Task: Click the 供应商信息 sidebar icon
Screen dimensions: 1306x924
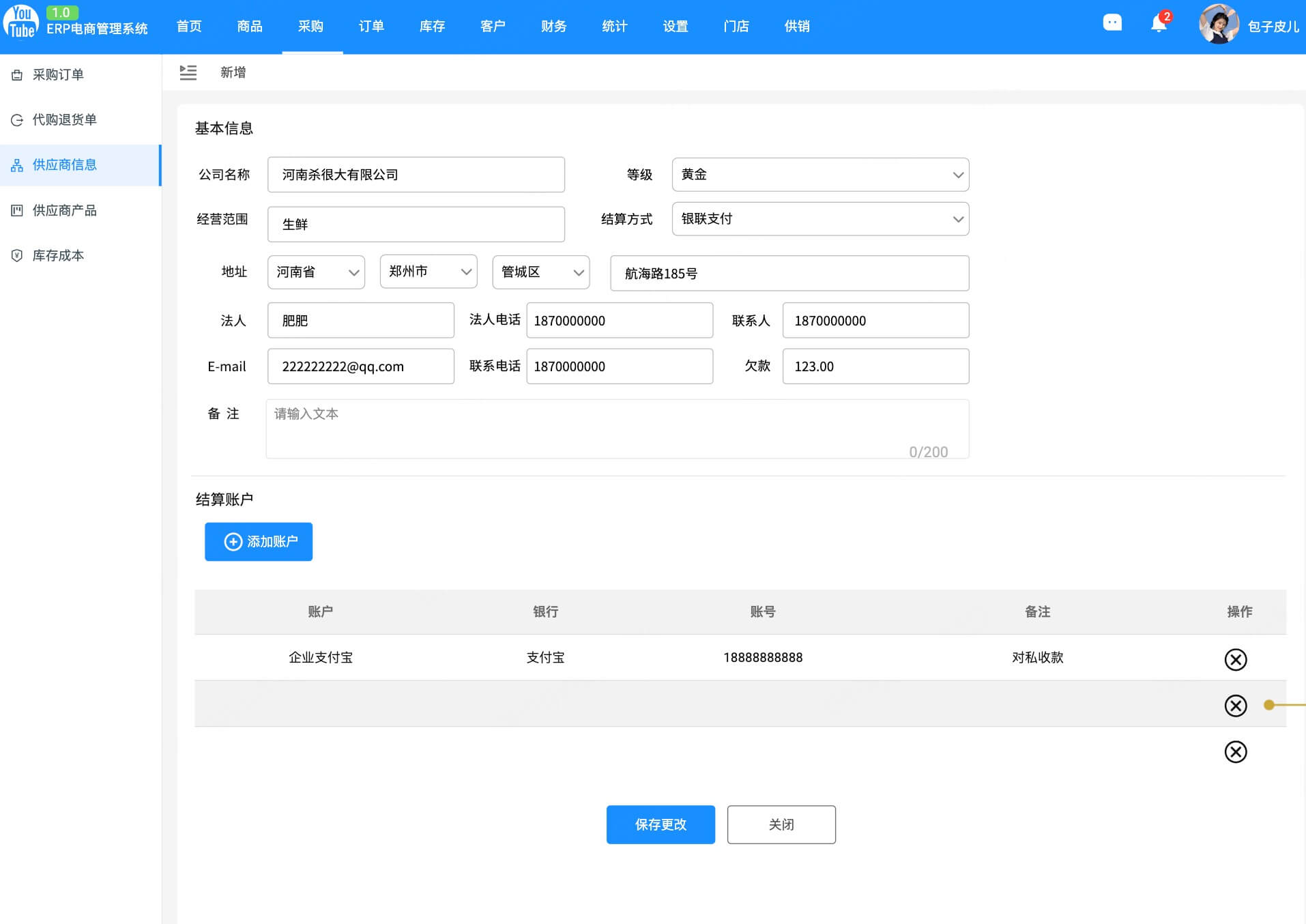Action: [17, 164]
